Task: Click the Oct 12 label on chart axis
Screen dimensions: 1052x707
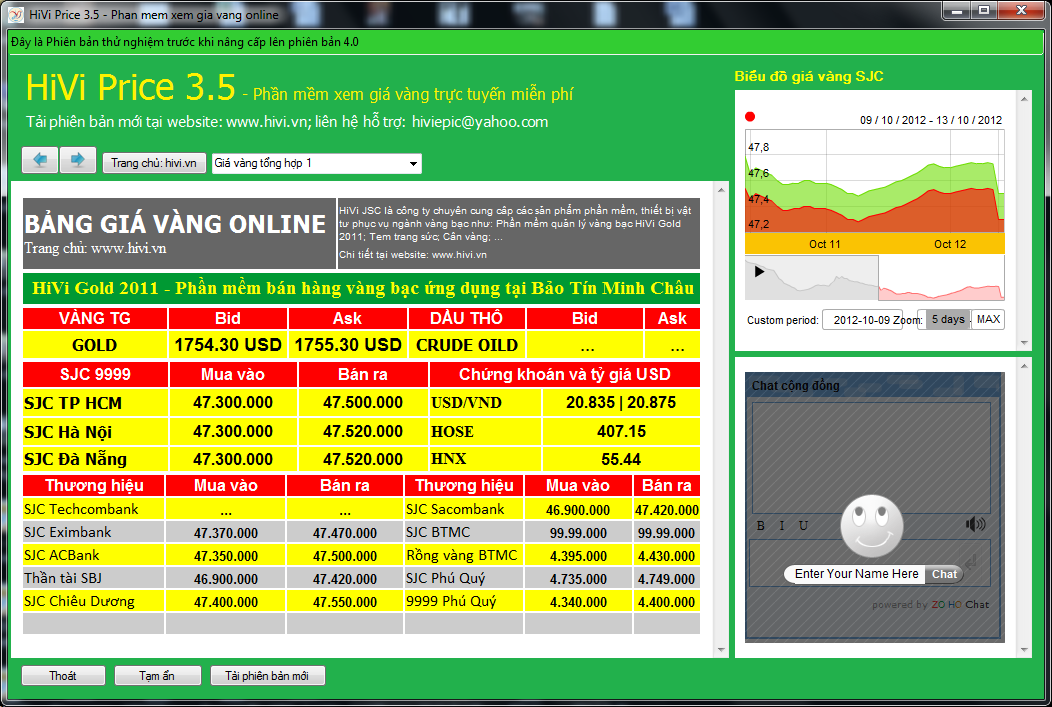Action: (x=950, y=244)
